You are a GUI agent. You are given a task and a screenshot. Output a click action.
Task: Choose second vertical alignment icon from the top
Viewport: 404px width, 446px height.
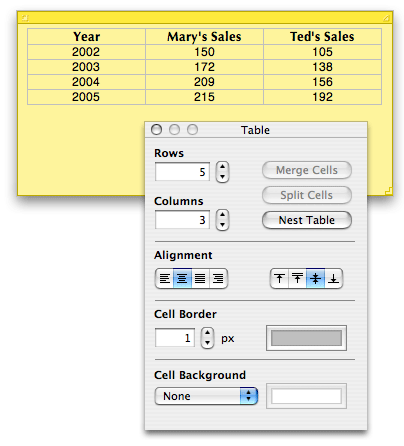tap(297, 278)
